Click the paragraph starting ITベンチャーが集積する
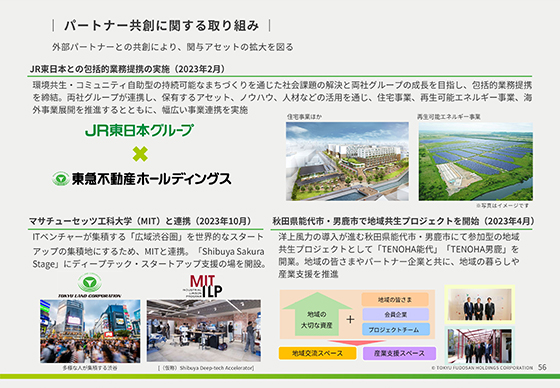The image size is (560, 388). tap(149, 251)
